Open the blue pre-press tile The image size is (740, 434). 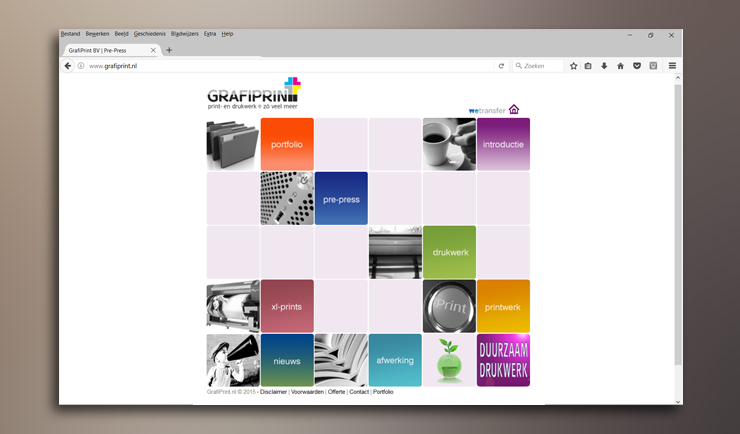(x=341, y=198)
